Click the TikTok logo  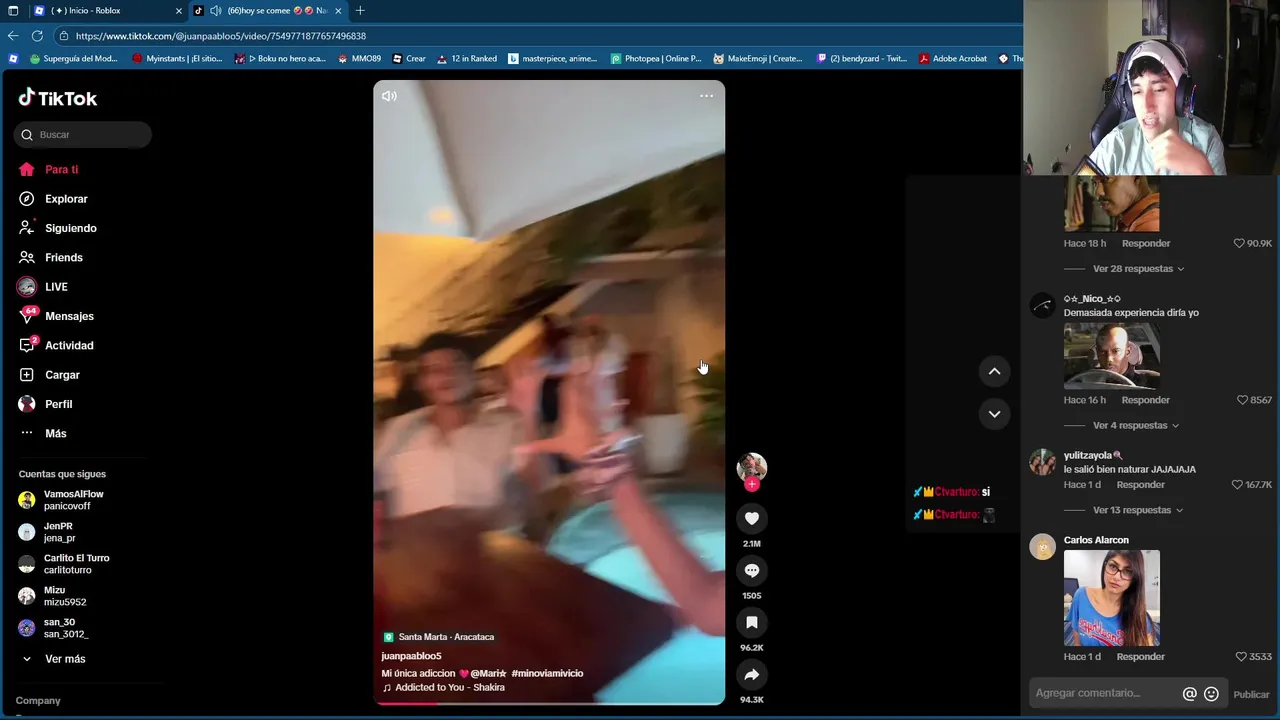[x=58, y=98]
